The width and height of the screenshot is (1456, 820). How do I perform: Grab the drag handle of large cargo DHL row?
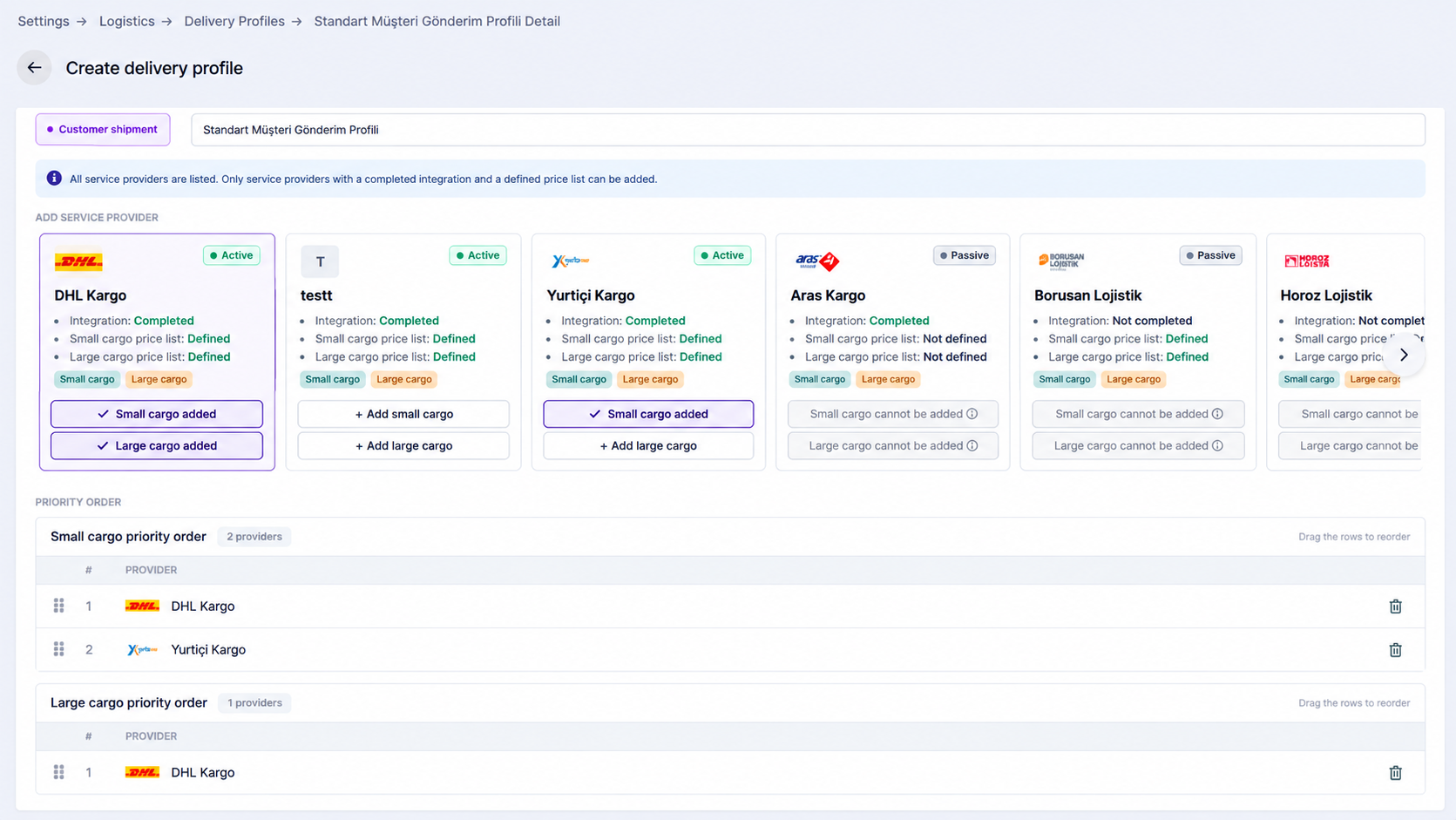coord(58,772)
